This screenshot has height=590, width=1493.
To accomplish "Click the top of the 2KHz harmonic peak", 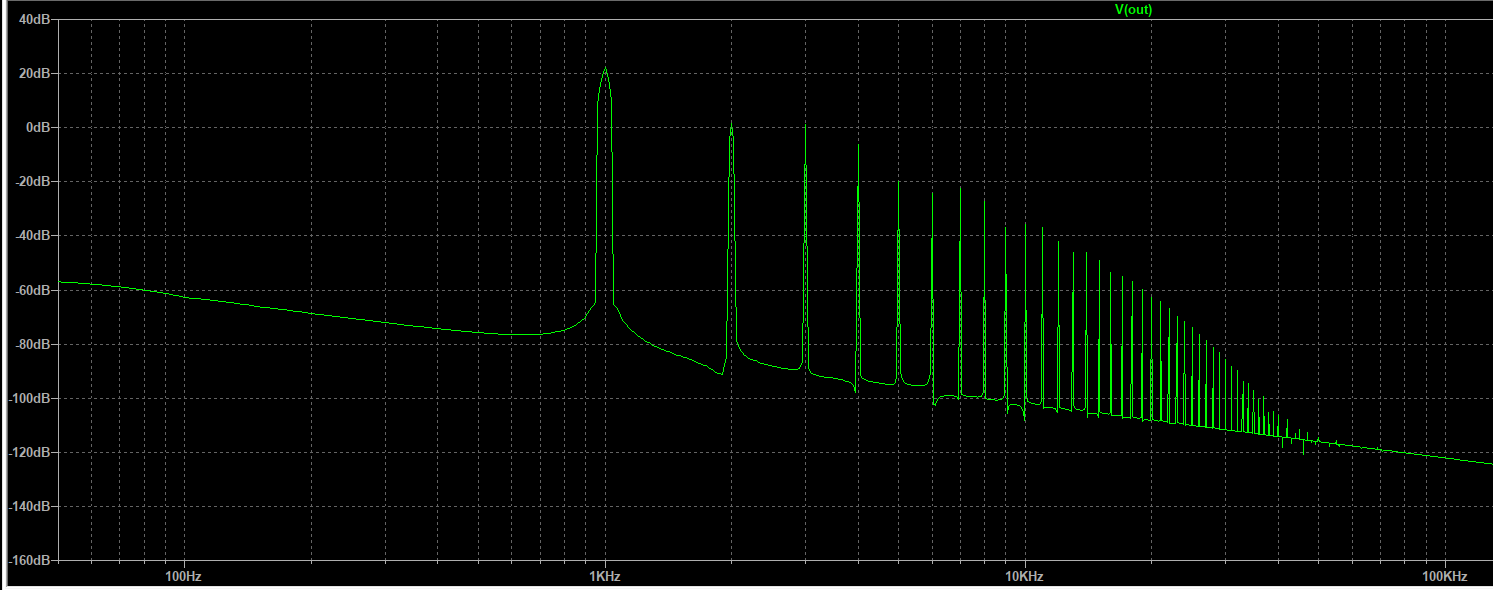I will [x=731, y=125].
